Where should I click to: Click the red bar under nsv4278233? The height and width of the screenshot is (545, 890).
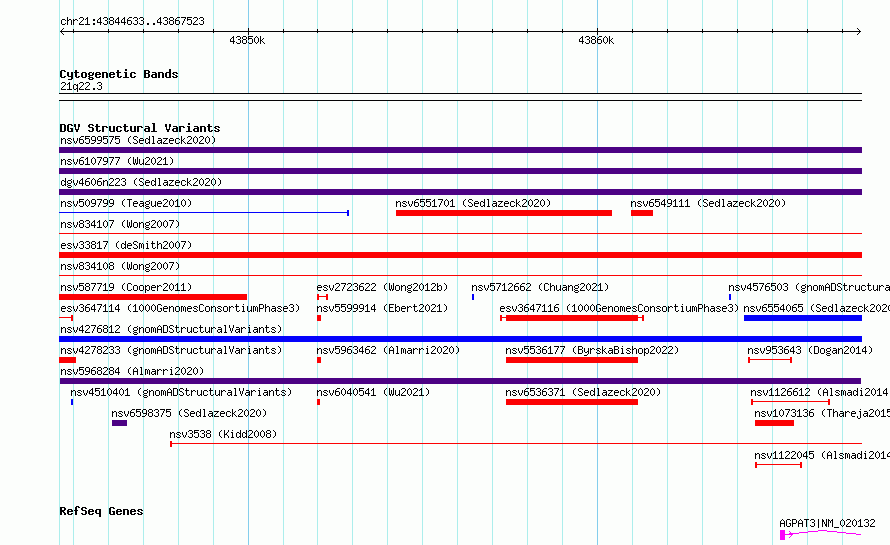[x=67, y=360]
